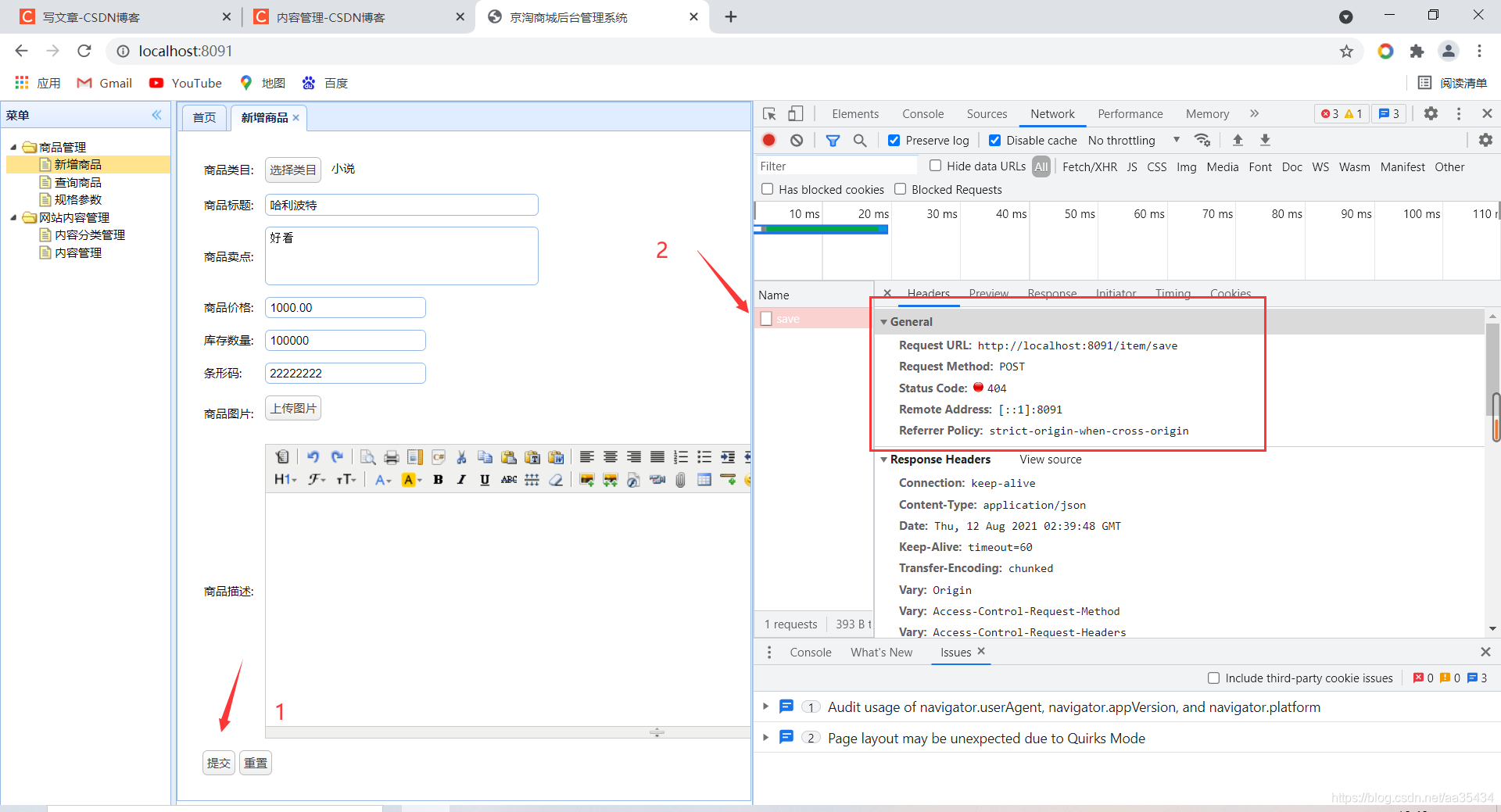
Task: Open the text color A dropdown
Action: [x=383, y=480]
